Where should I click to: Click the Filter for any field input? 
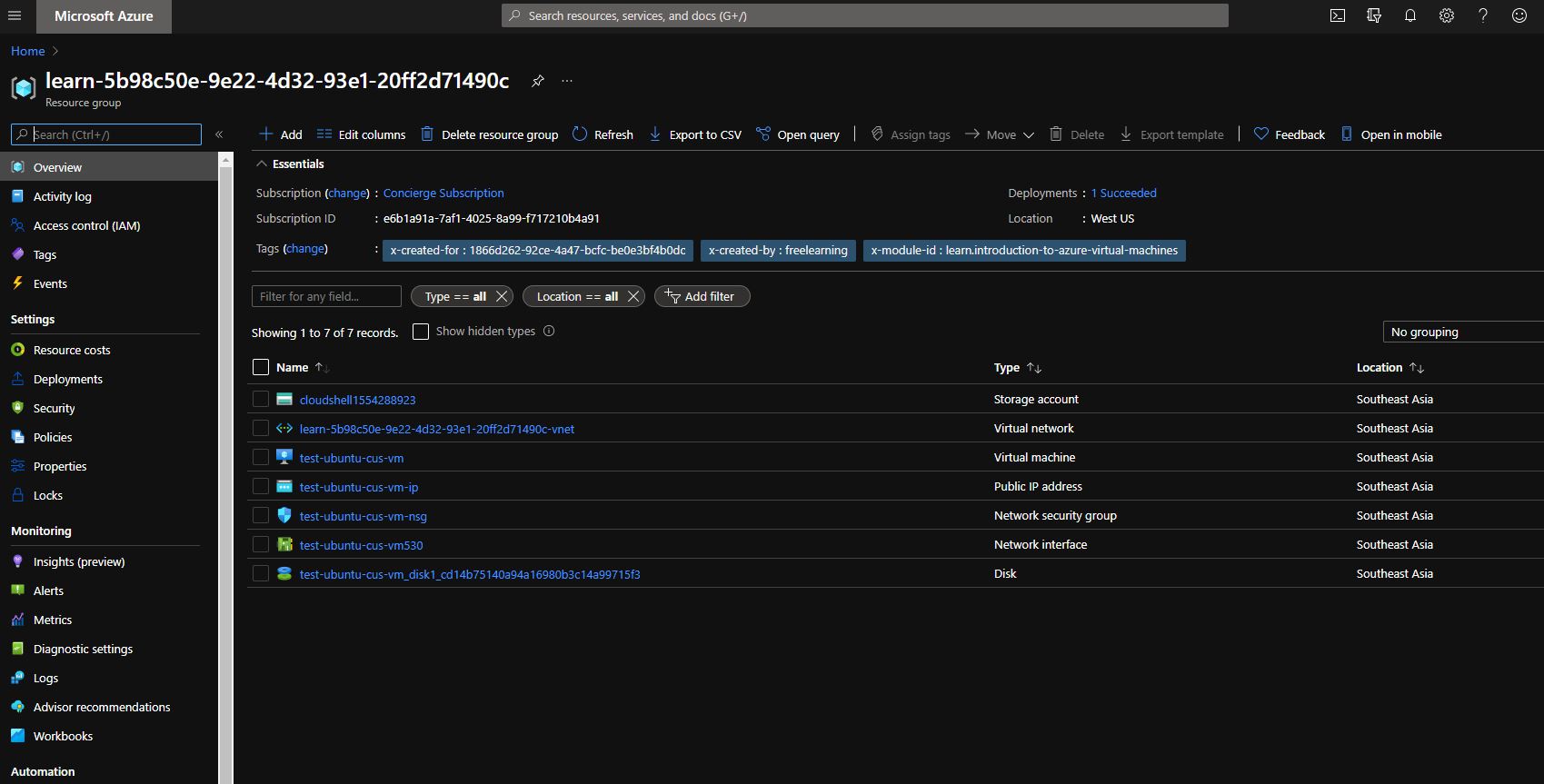pyautogui.click(x=326, y=296)
